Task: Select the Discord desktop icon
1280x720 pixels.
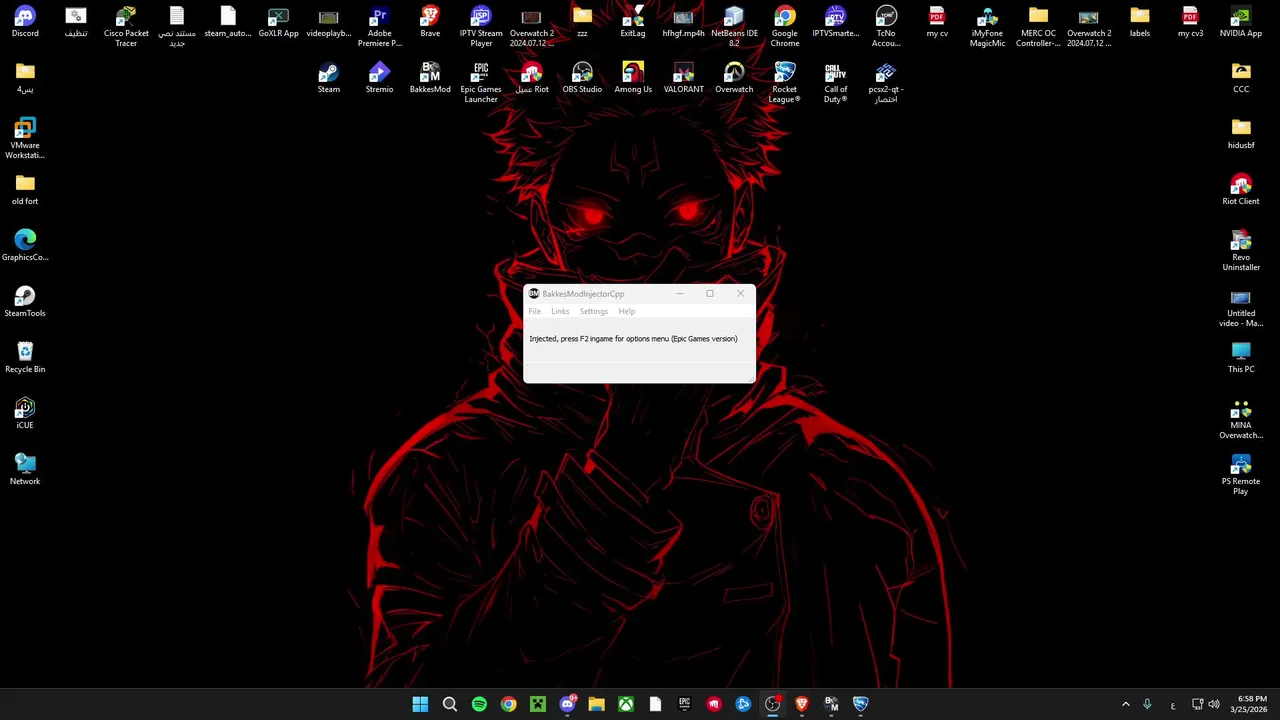Action: click(25, 22)
